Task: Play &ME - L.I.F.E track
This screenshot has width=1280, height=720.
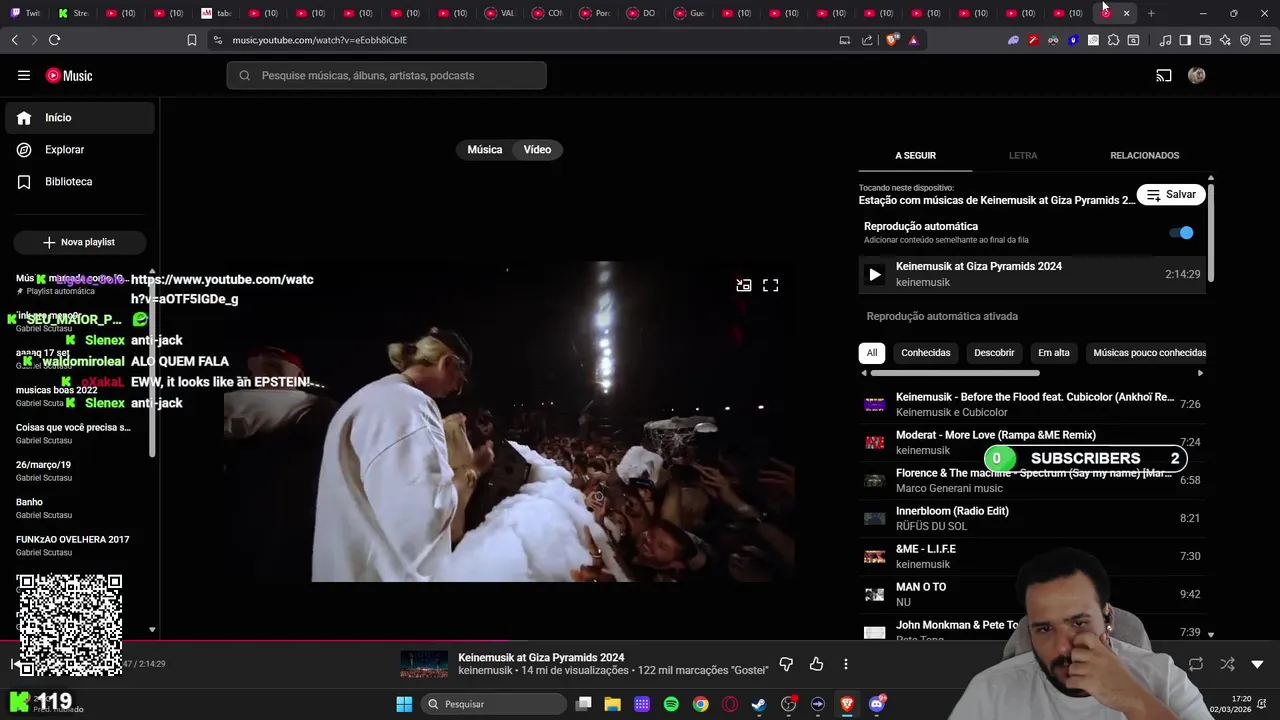Action: [x=1032, y=556]
